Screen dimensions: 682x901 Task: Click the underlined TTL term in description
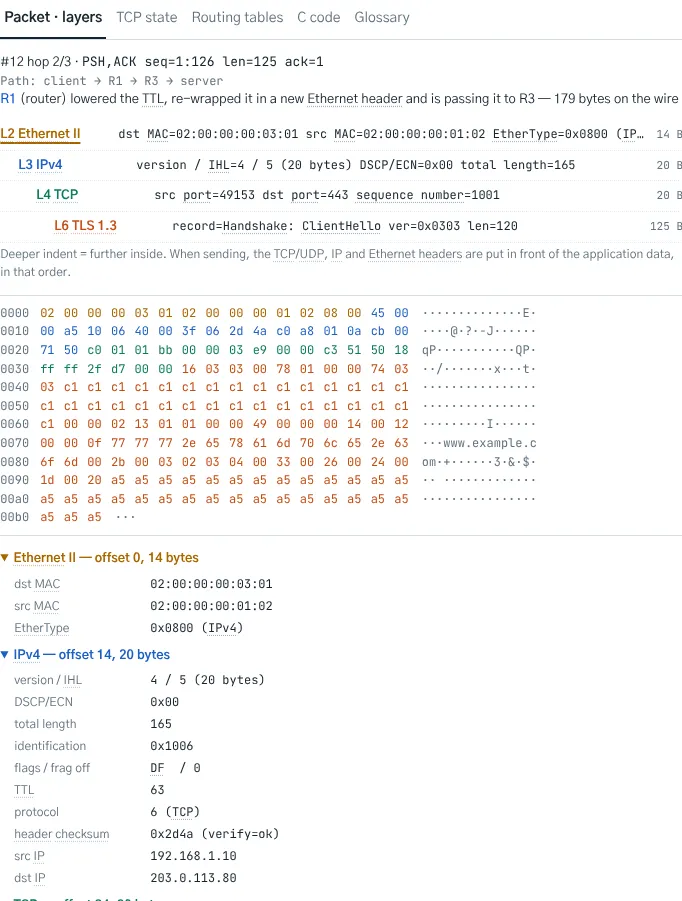click(x=153, y=98)
